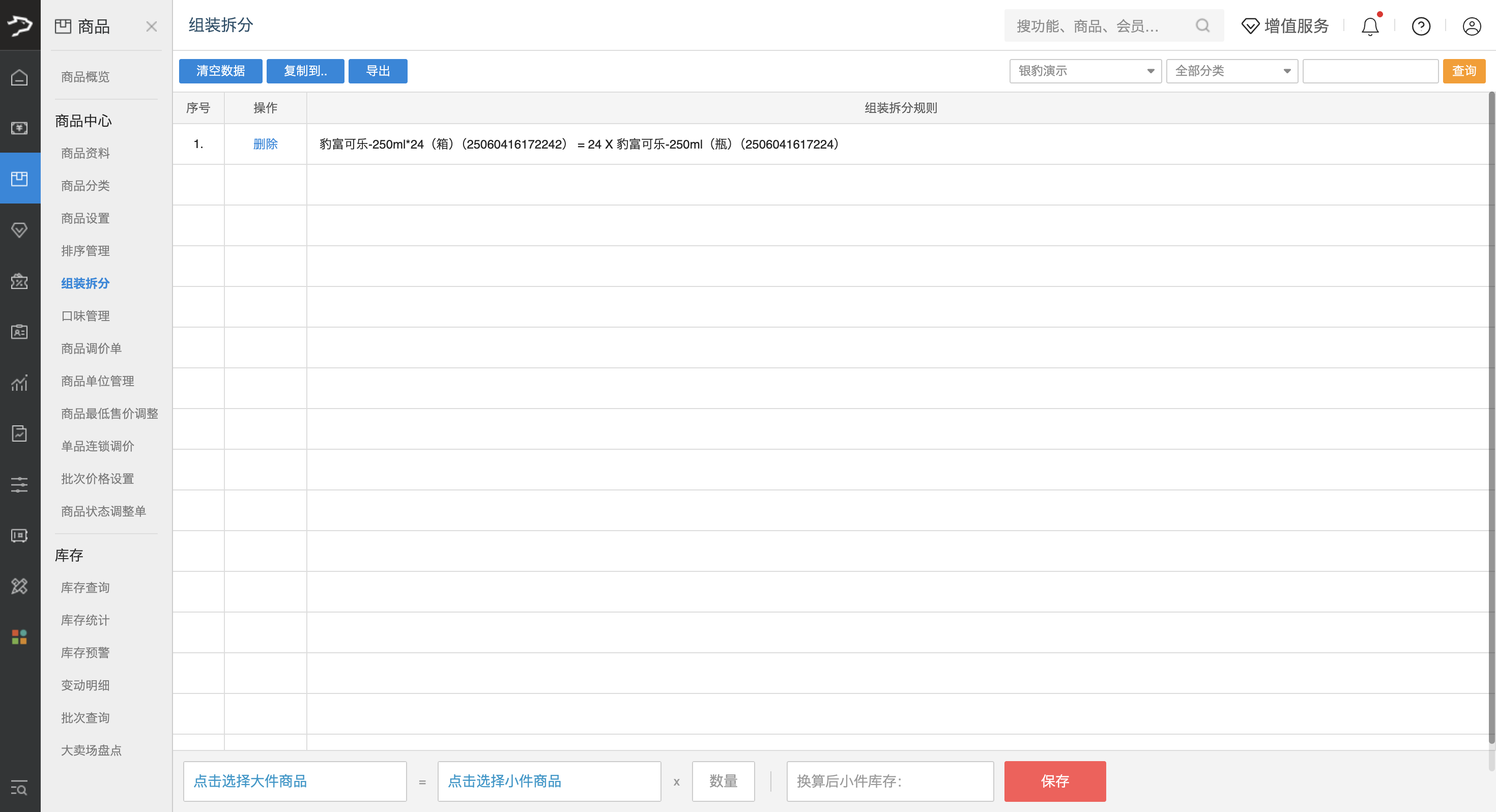Viewport: 1496px width, 812px height.
Task: Open the help question mark icon
Action: click(1421, 26)
